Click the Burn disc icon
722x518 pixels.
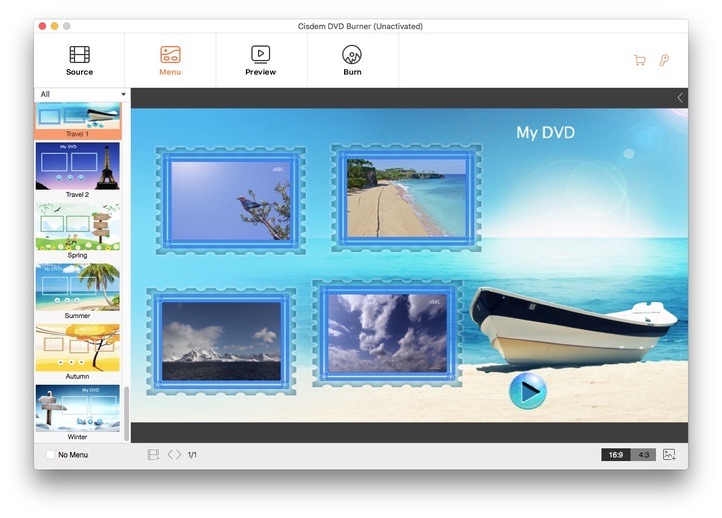click(x=352, y=54)
